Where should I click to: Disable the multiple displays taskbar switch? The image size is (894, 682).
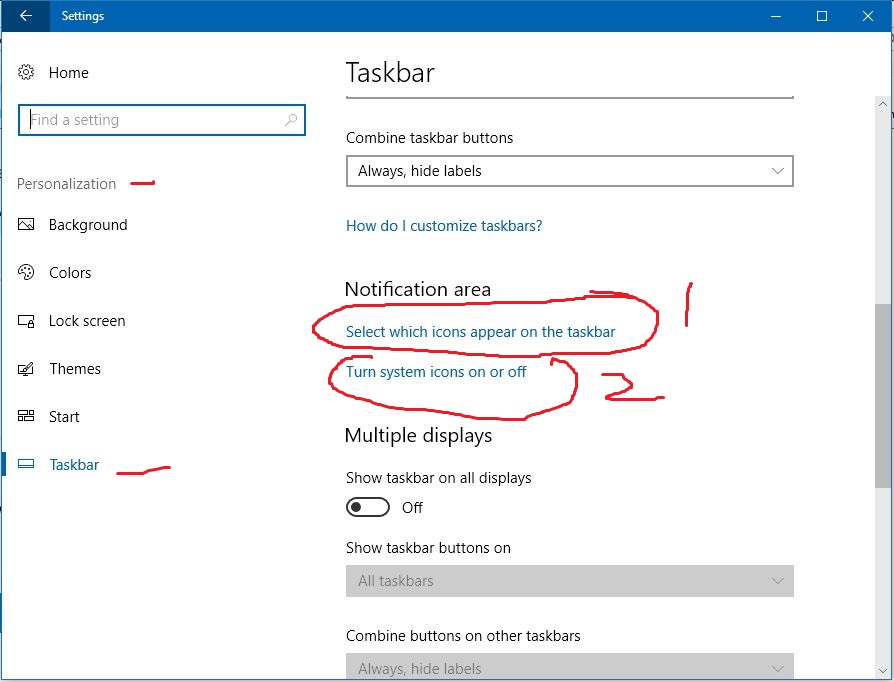click(368, 507)
